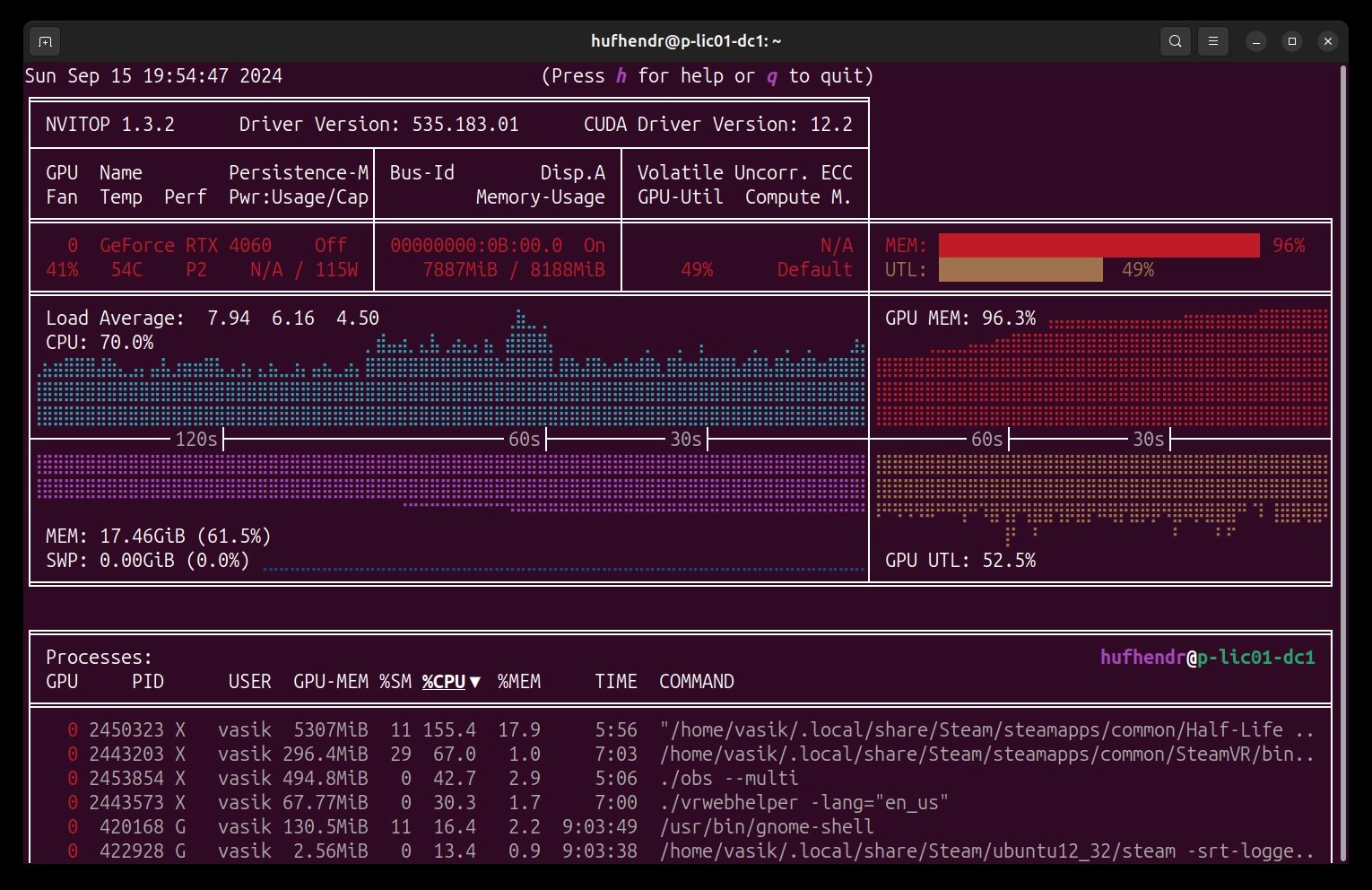Screen dimensions: 1372x890
Task: Click the new tab icon in title bar
Action: tap(45, 41)
